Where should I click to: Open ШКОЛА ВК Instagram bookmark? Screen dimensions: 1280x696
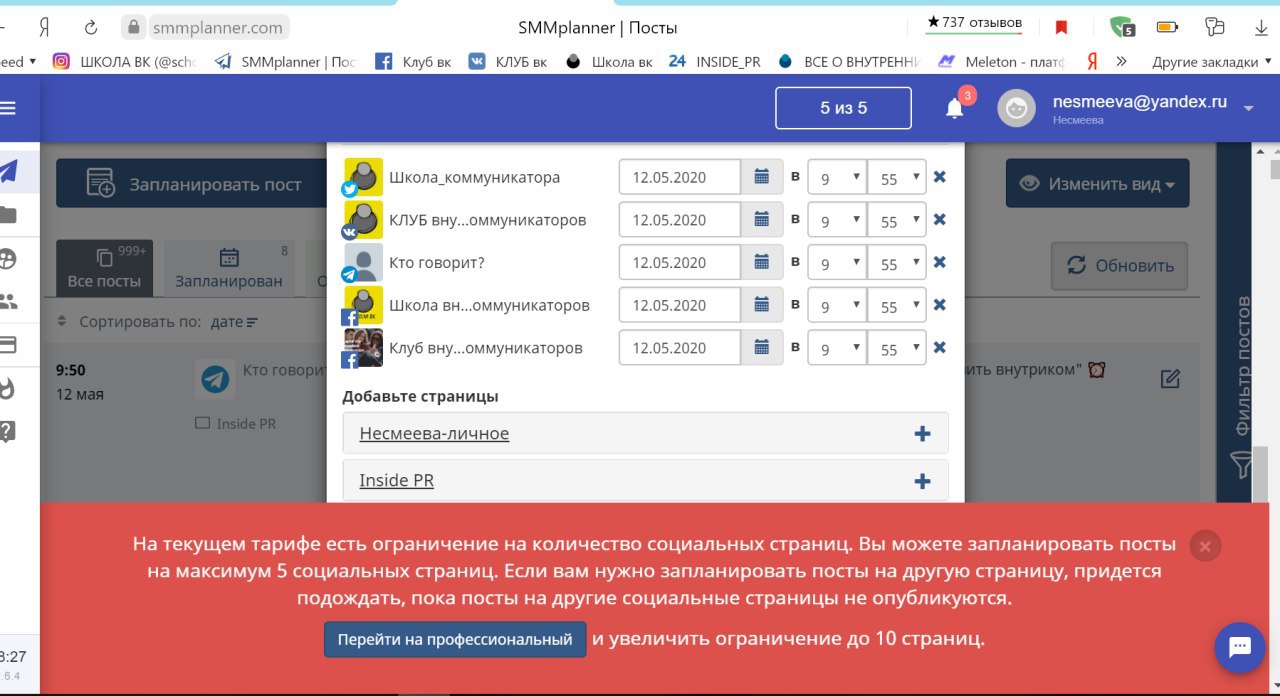coord(124,61)
